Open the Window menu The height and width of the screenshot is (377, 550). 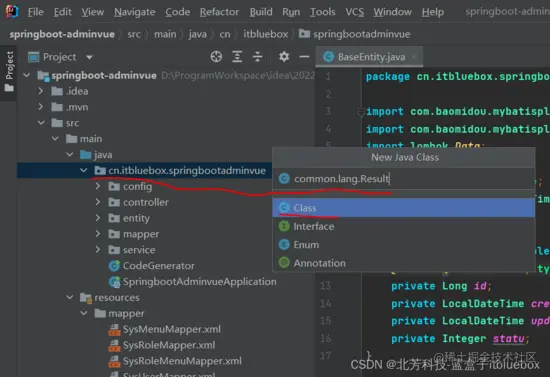pyautogui.click(x=392, y=12)
